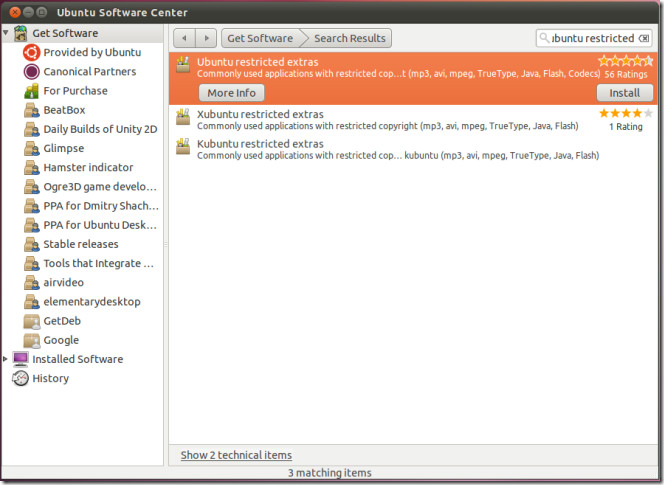
Task: Select the Xubuntu restricted extras result row
Action: (x=413, y=120)
